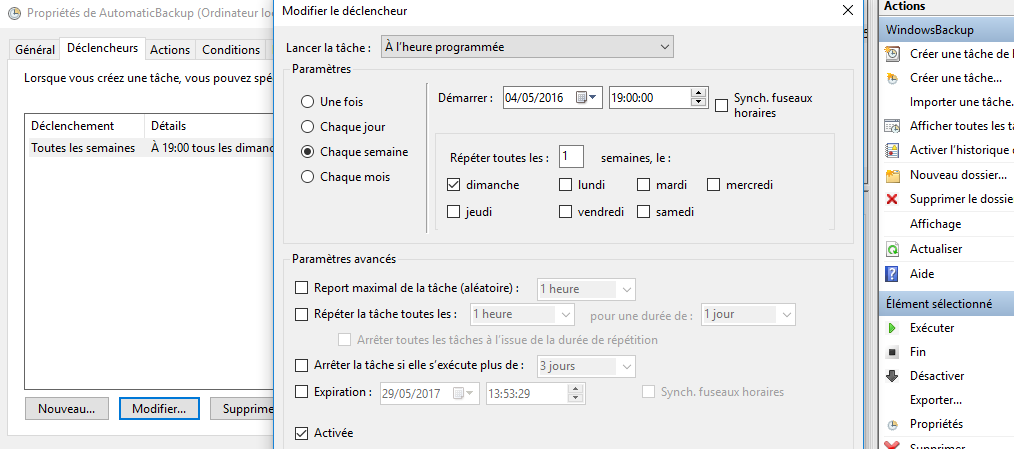Expand the Arrêter la tâche duration dropdown
This screenshot has width=1014, height=449.
pyautogui.click(x=626, y=366)
